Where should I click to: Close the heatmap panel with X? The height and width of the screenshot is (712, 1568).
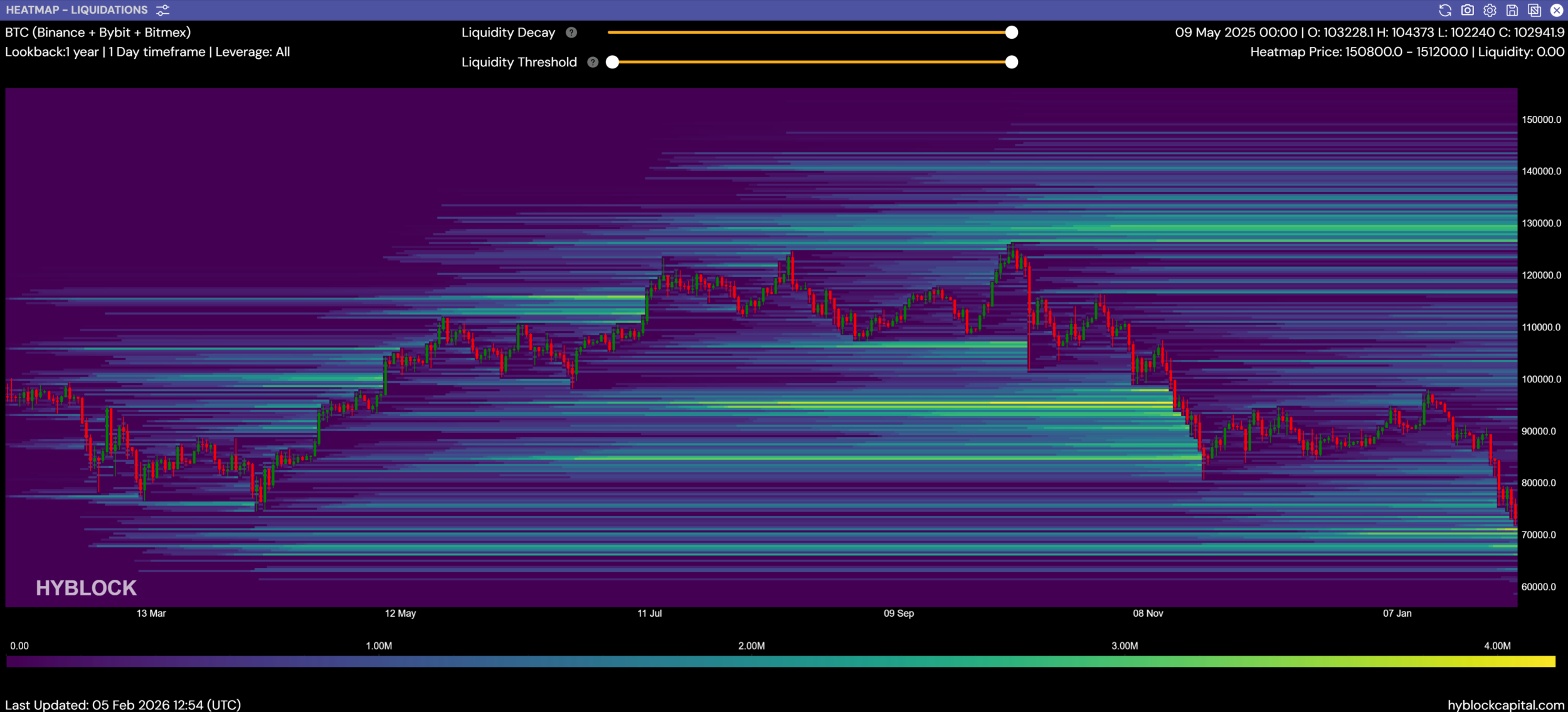coord(1557,10)
